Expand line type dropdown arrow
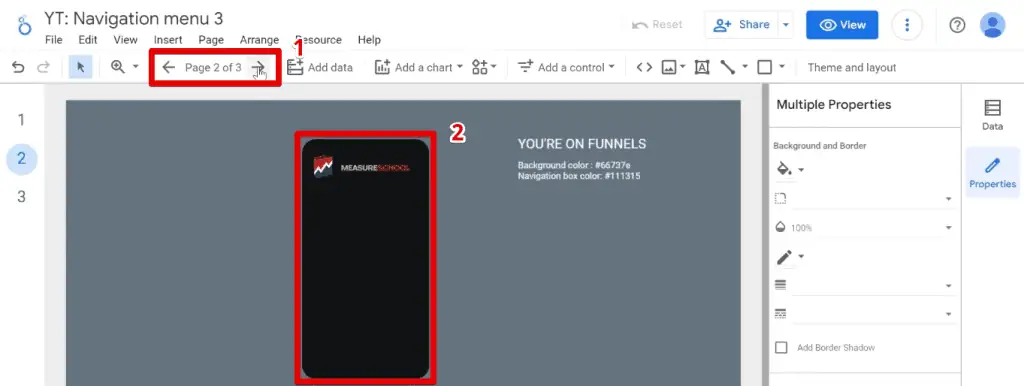 point(744,67)
